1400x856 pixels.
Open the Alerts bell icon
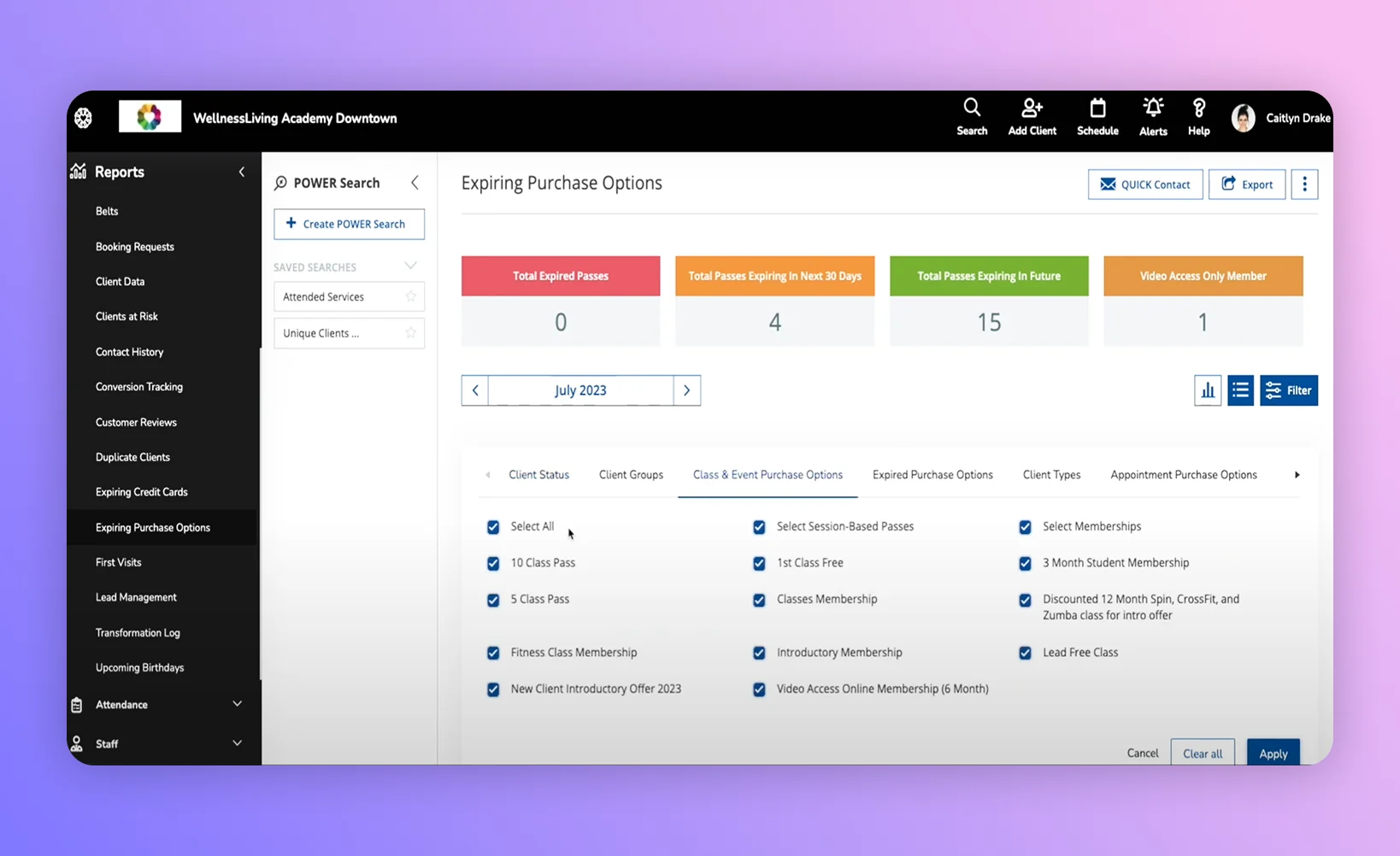pos(1153,108)
